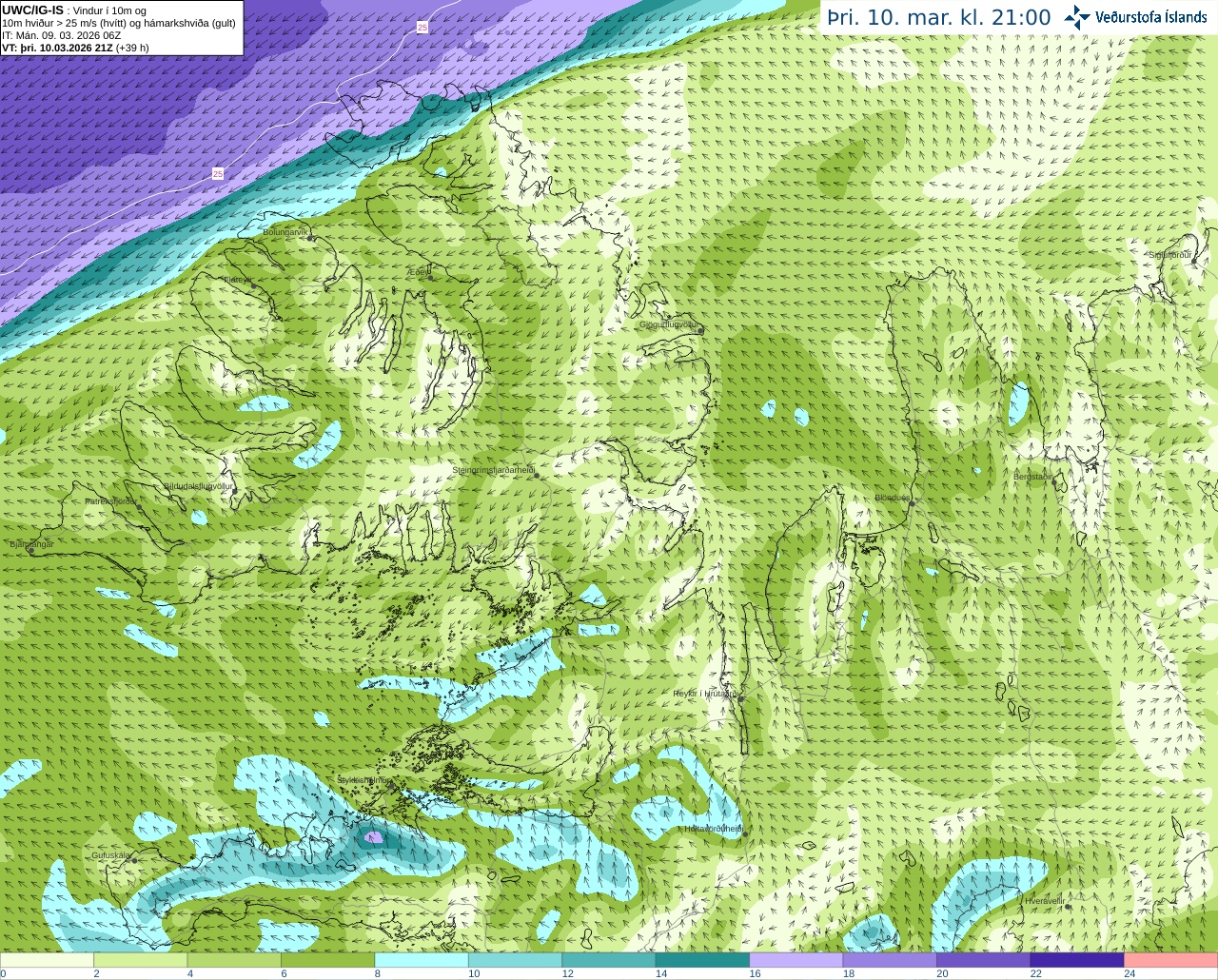Click the 'UWC/IG-IS' model title text
This screenshot has height=980, width=1218.
click(32, 10)
